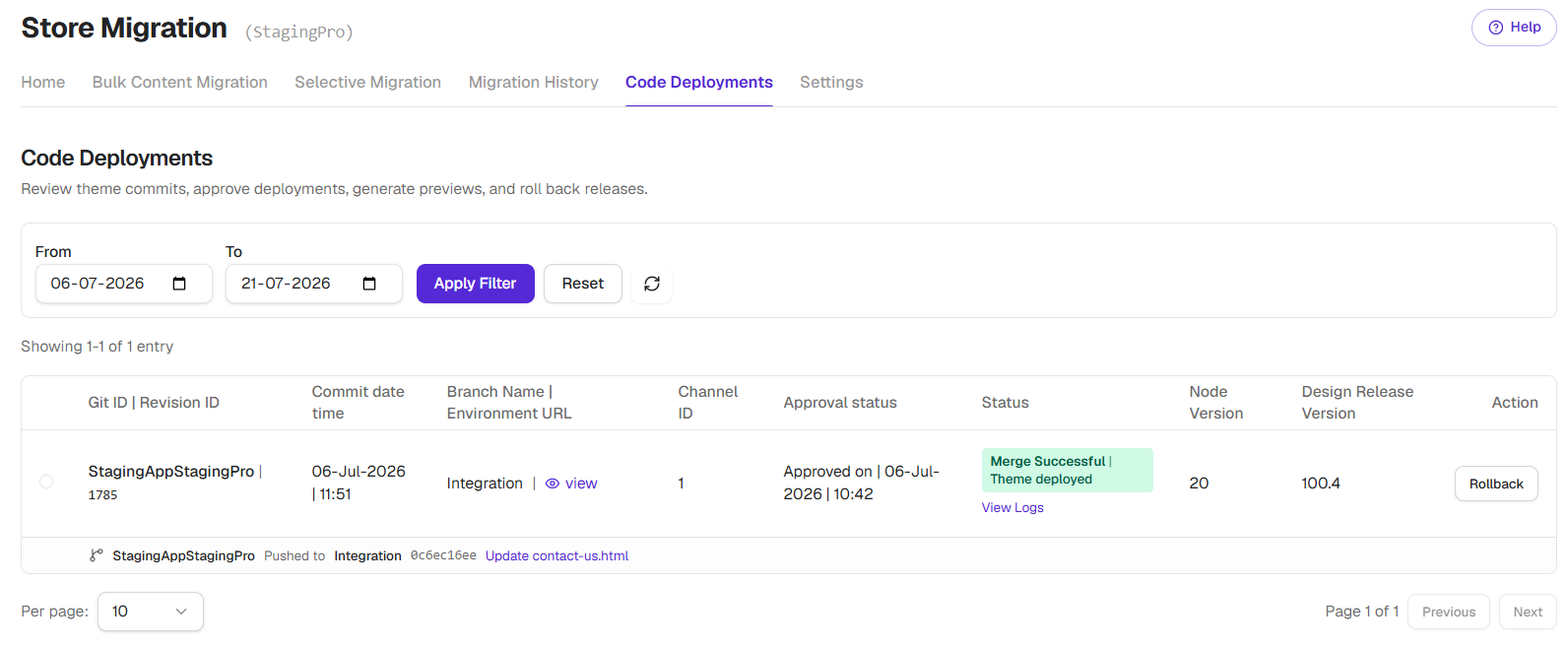Select the StagingAppStagingPro row radio button
This screenshot has width=1568, height=647.
coord(46,482)
